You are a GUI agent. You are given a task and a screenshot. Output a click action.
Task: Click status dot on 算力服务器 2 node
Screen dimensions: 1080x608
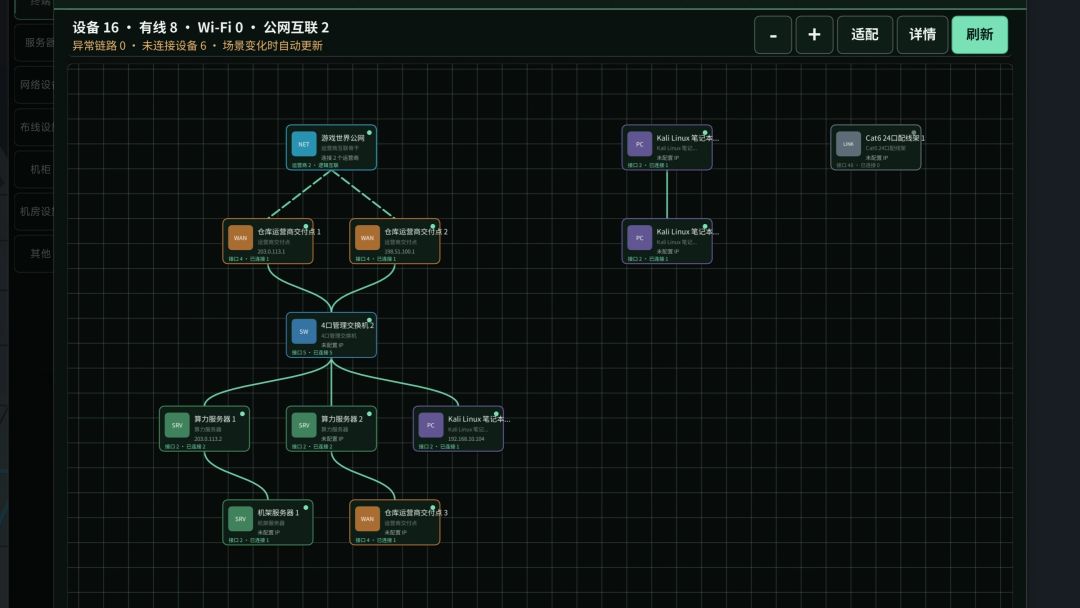coord(369,414)
